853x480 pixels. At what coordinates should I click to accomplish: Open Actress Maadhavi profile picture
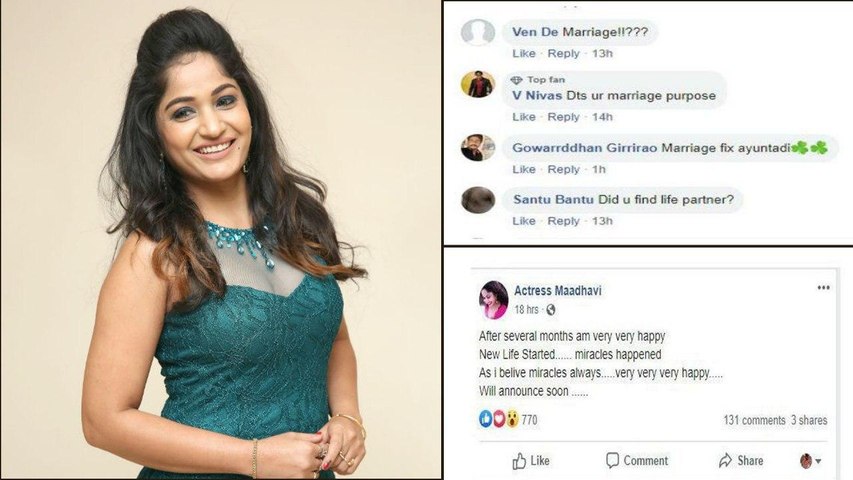click(x=493, y=300)
